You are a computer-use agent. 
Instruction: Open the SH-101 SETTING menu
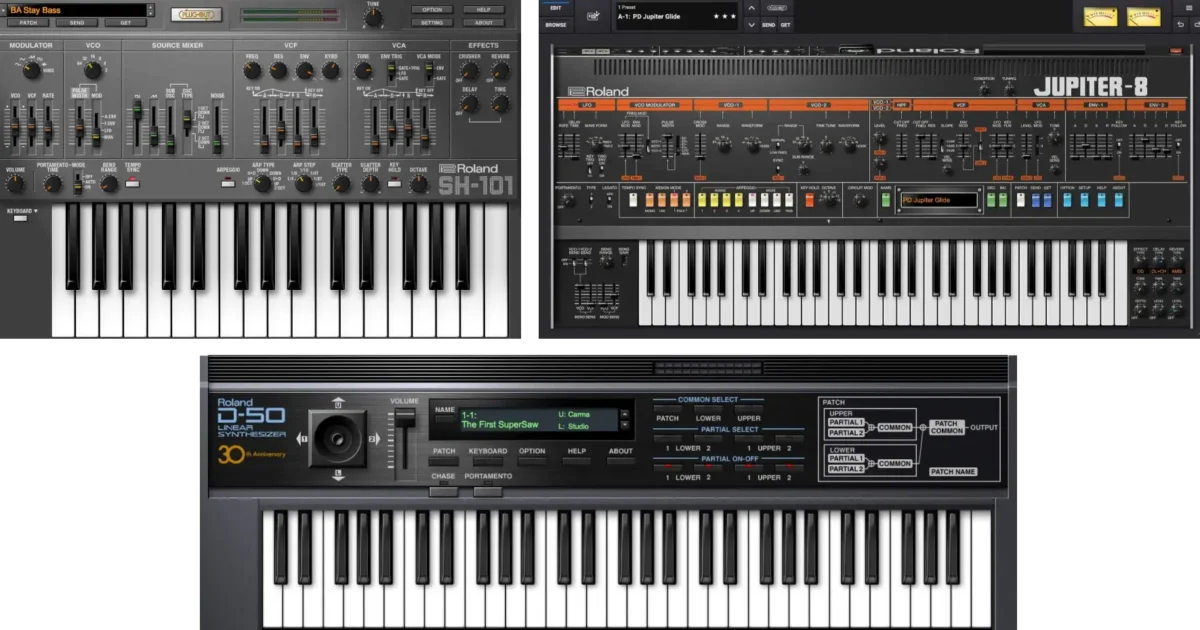432,22
